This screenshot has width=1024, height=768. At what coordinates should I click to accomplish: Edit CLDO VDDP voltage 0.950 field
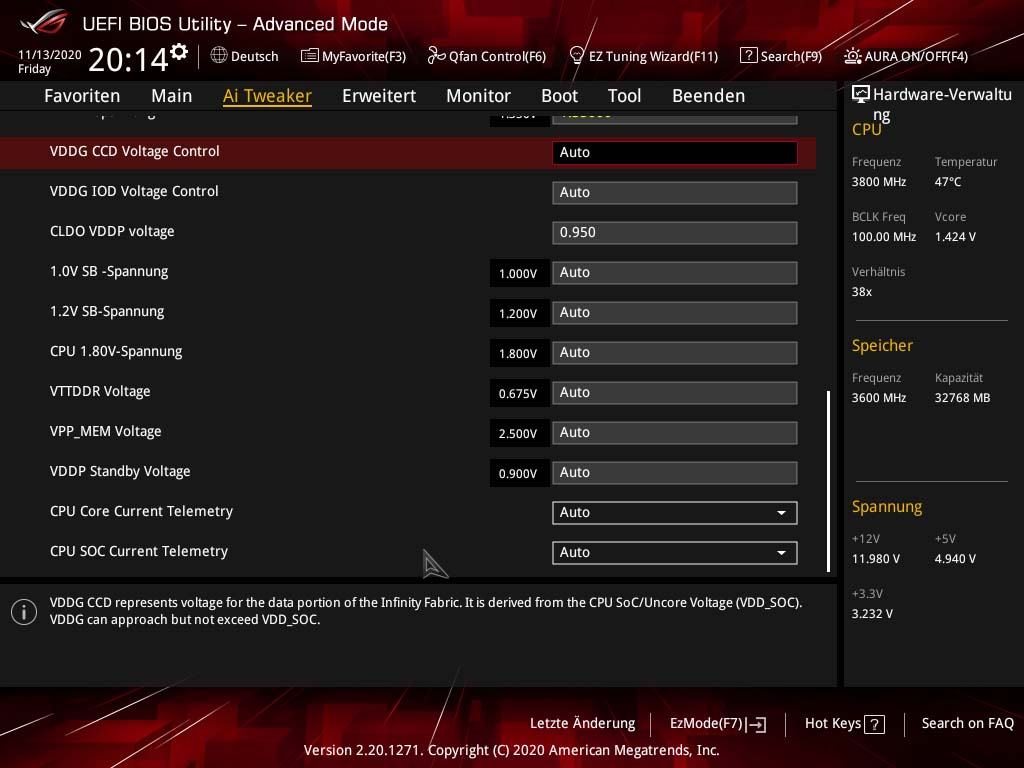675,232
